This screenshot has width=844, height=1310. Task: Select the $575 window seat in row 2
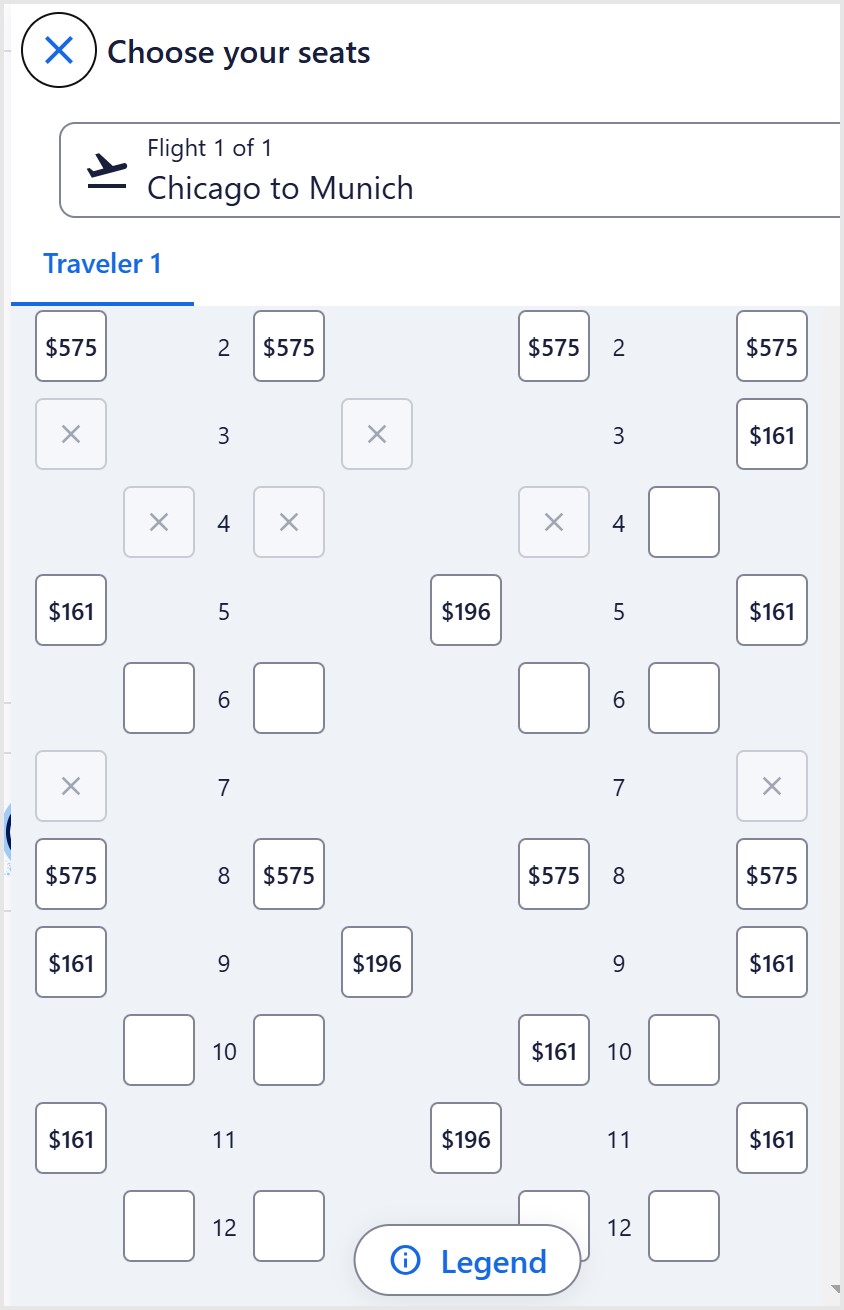(70, 347)
